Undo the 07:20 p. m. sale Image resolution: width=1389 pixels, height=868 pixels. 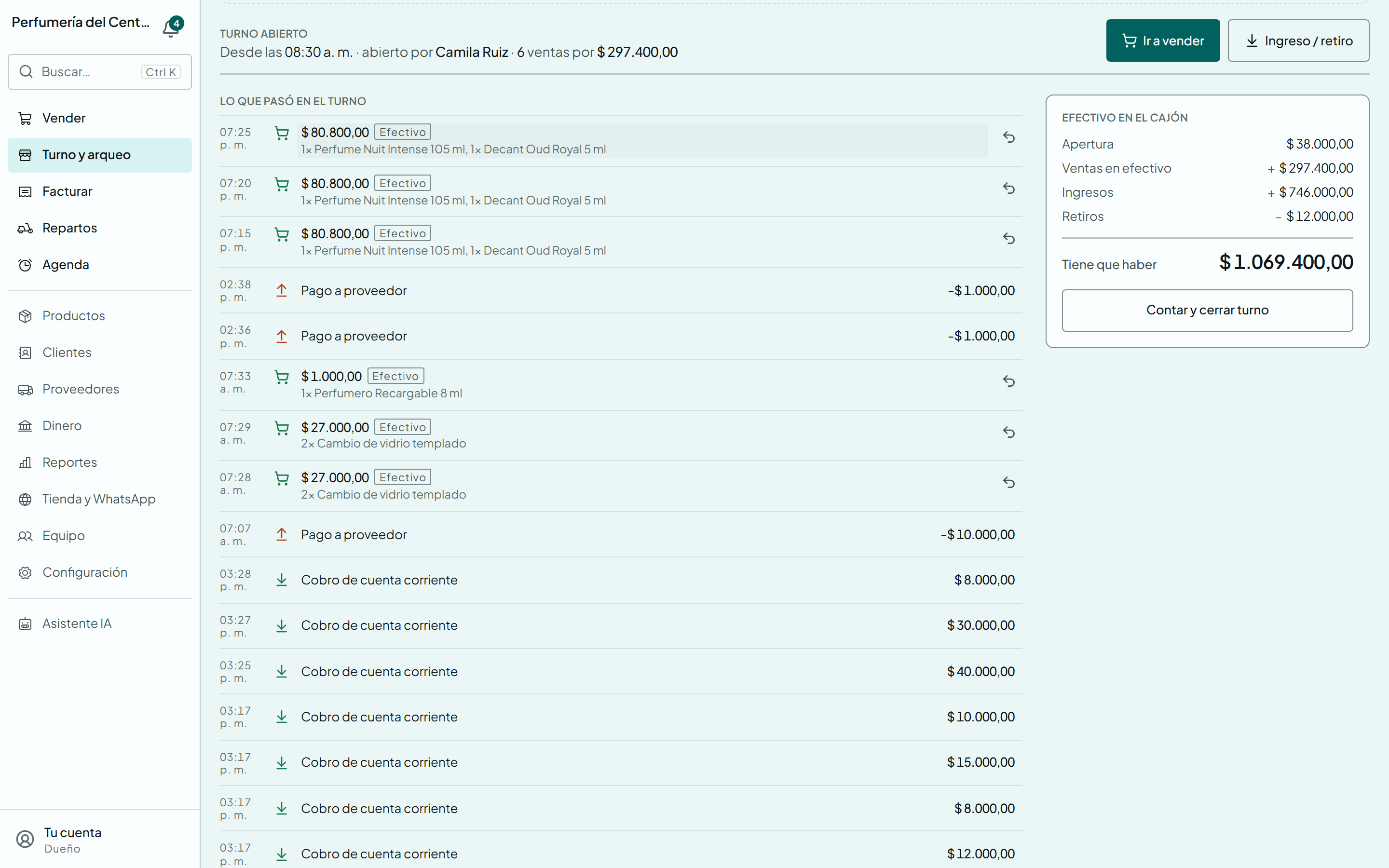[x=1008, y=189]
